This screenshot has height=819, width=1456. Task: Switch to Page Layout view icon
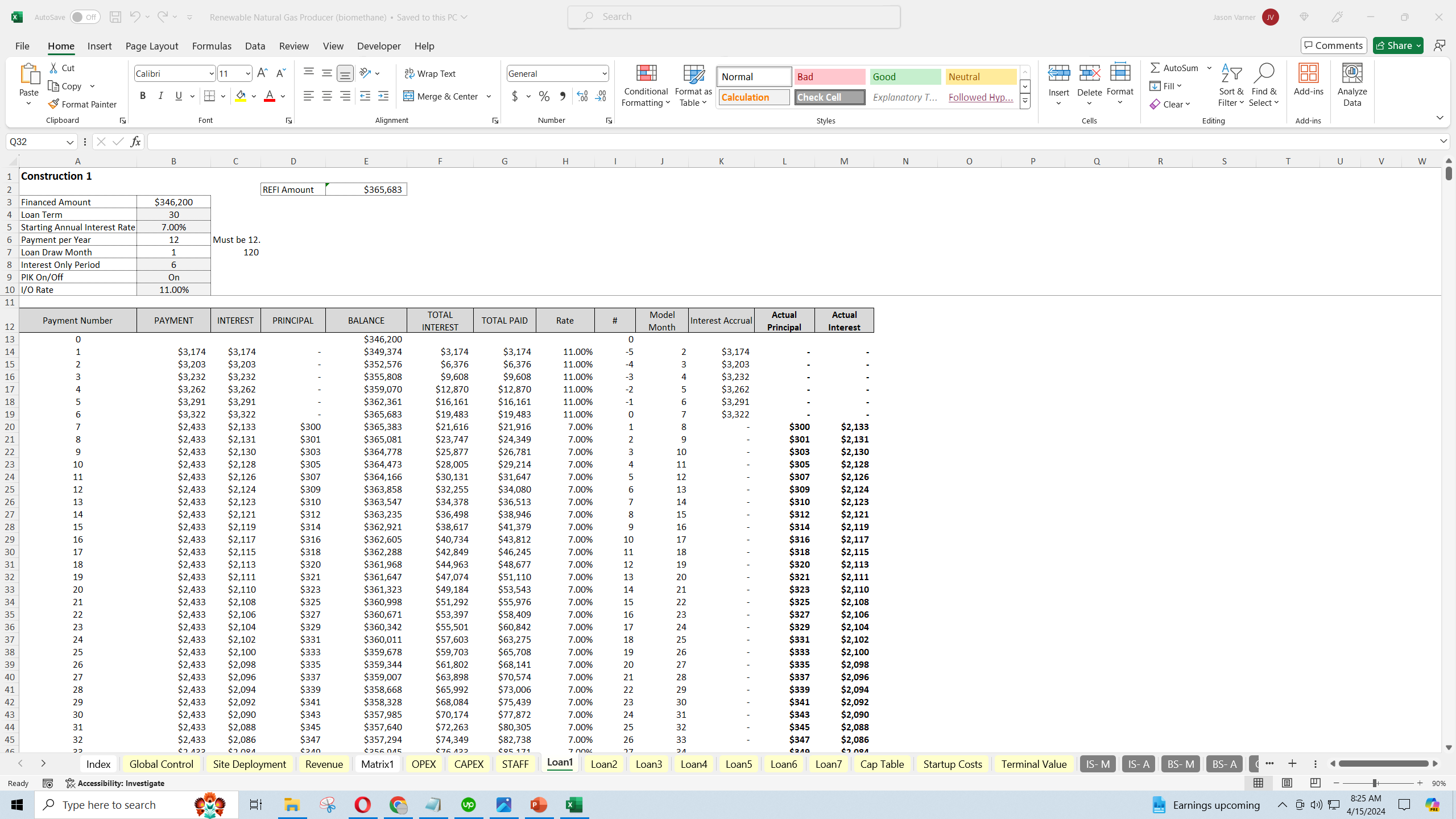1287,783
